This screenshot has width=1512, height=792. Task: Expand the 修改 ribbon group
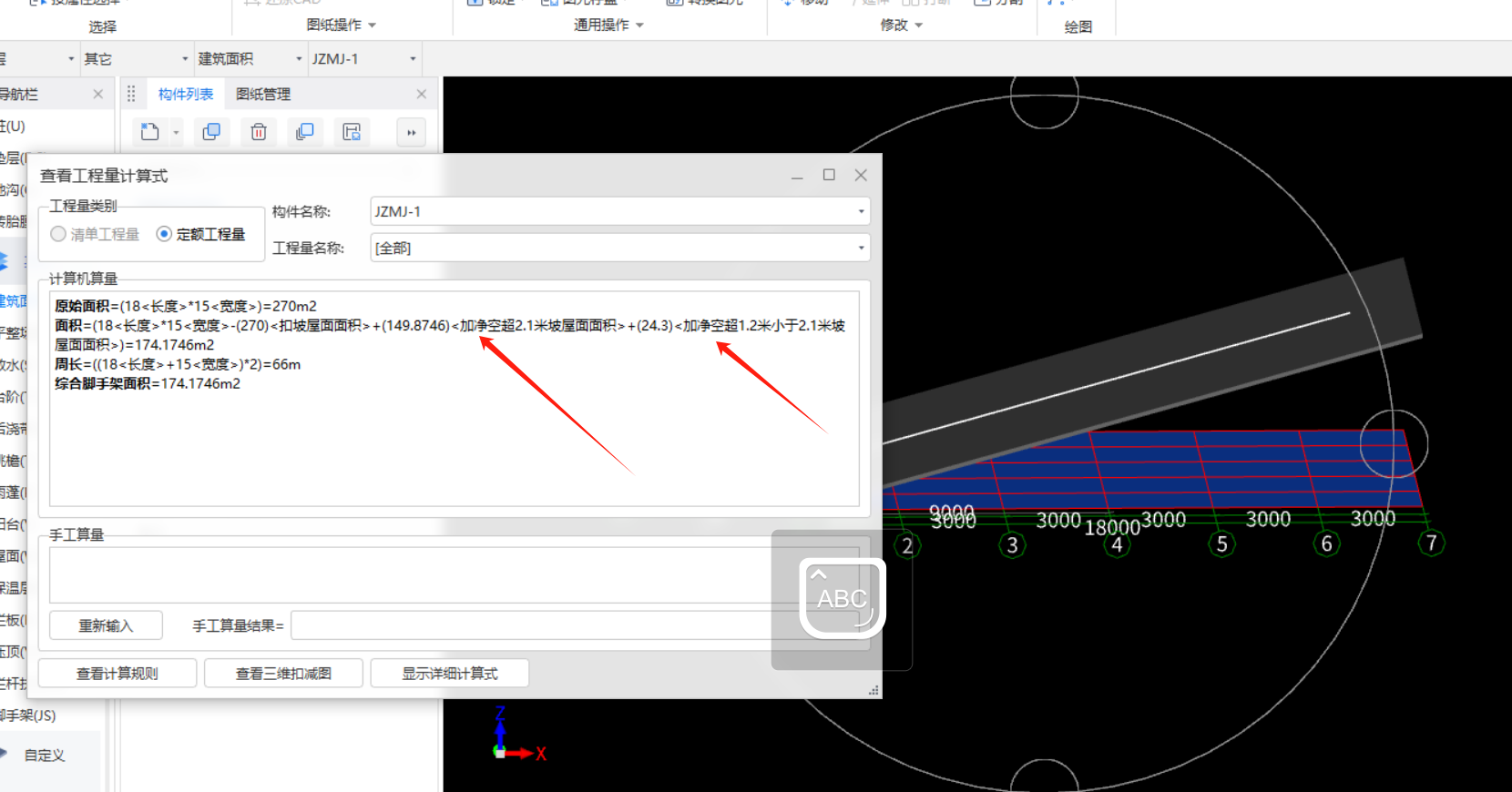pyautogui.click(x=902, y=25)
